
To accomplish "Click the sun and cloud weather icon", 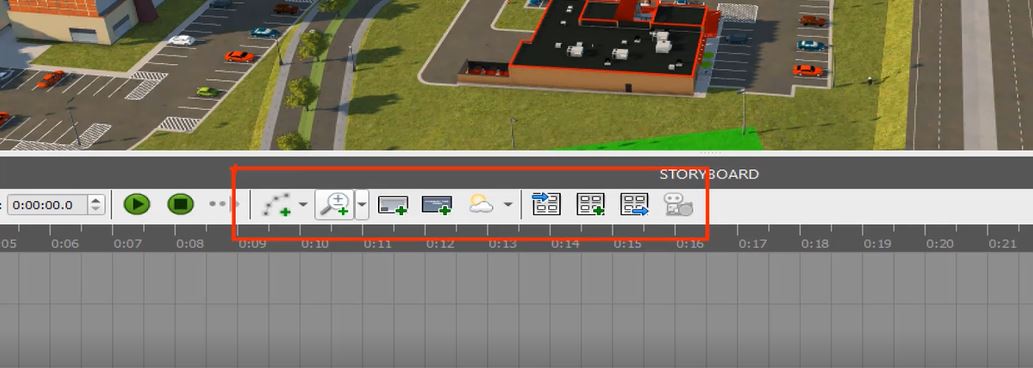I will point(481,205).
